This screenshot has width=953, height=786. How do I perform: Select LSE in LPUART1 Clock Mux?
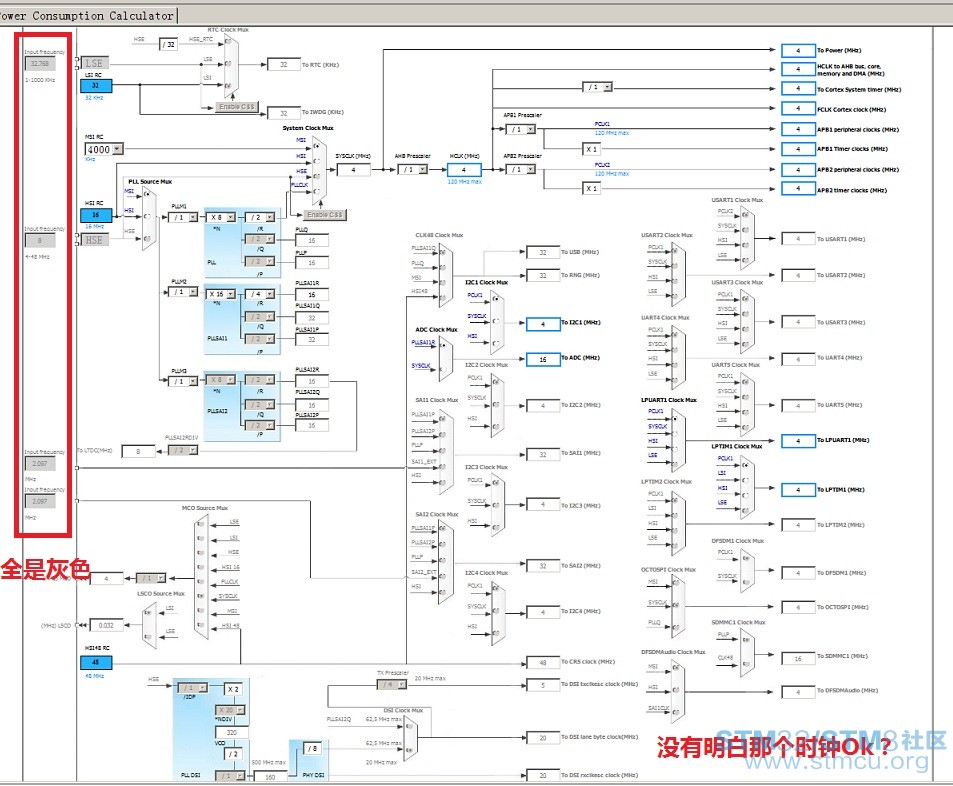675,463
